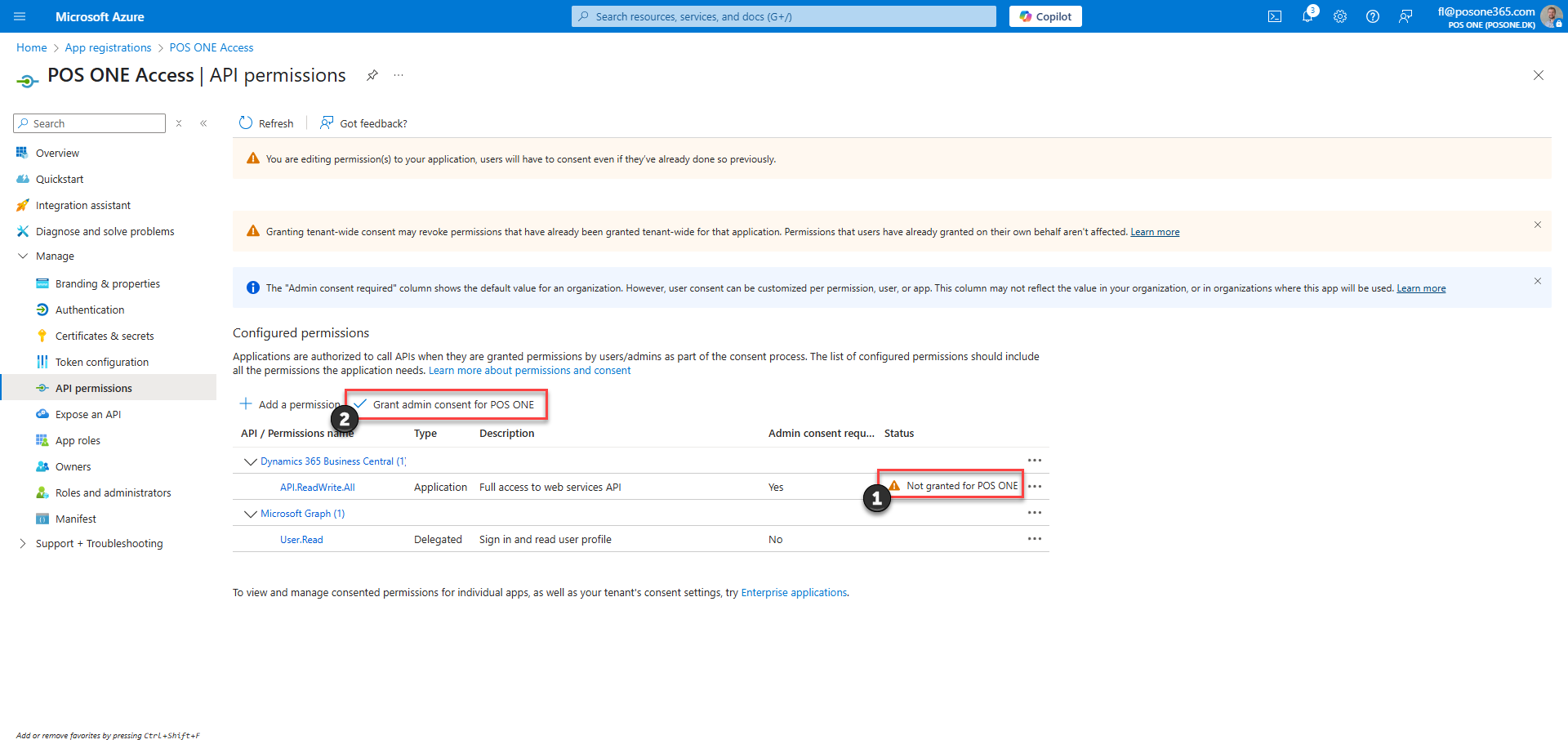Open ellipsis menu for User.Read row
The height and width of the screenshot is (744, 1568).
tap(1035, 539)
